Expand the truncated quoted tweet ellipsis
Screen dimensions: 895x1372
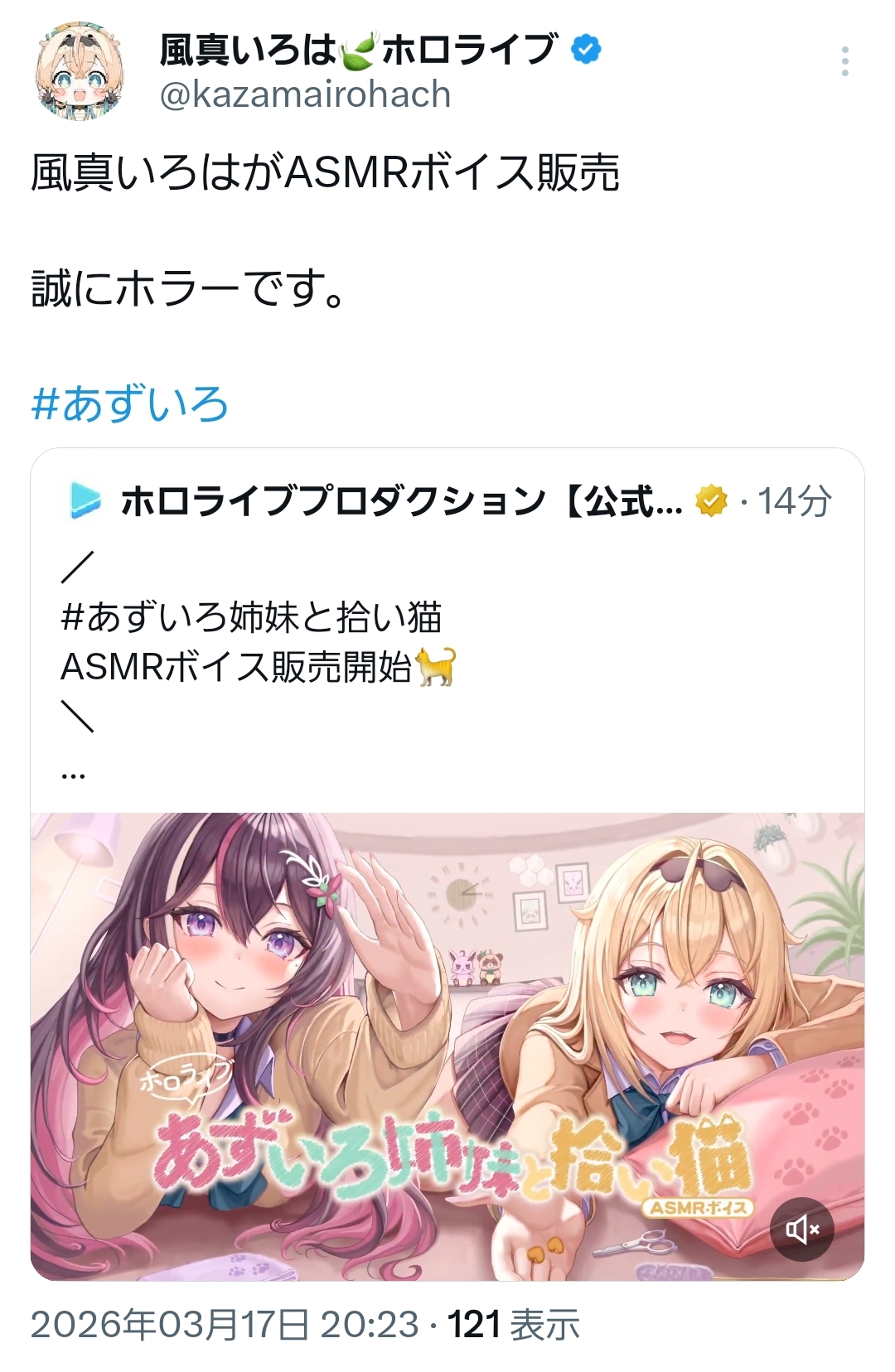point(74,774)
